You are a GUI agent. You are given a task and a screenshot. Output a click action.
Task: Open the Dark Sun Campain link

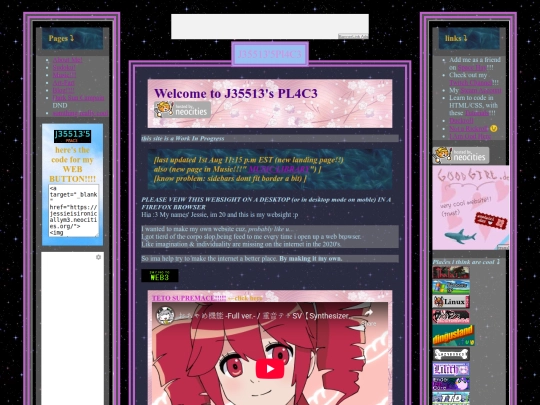point(78,97)
